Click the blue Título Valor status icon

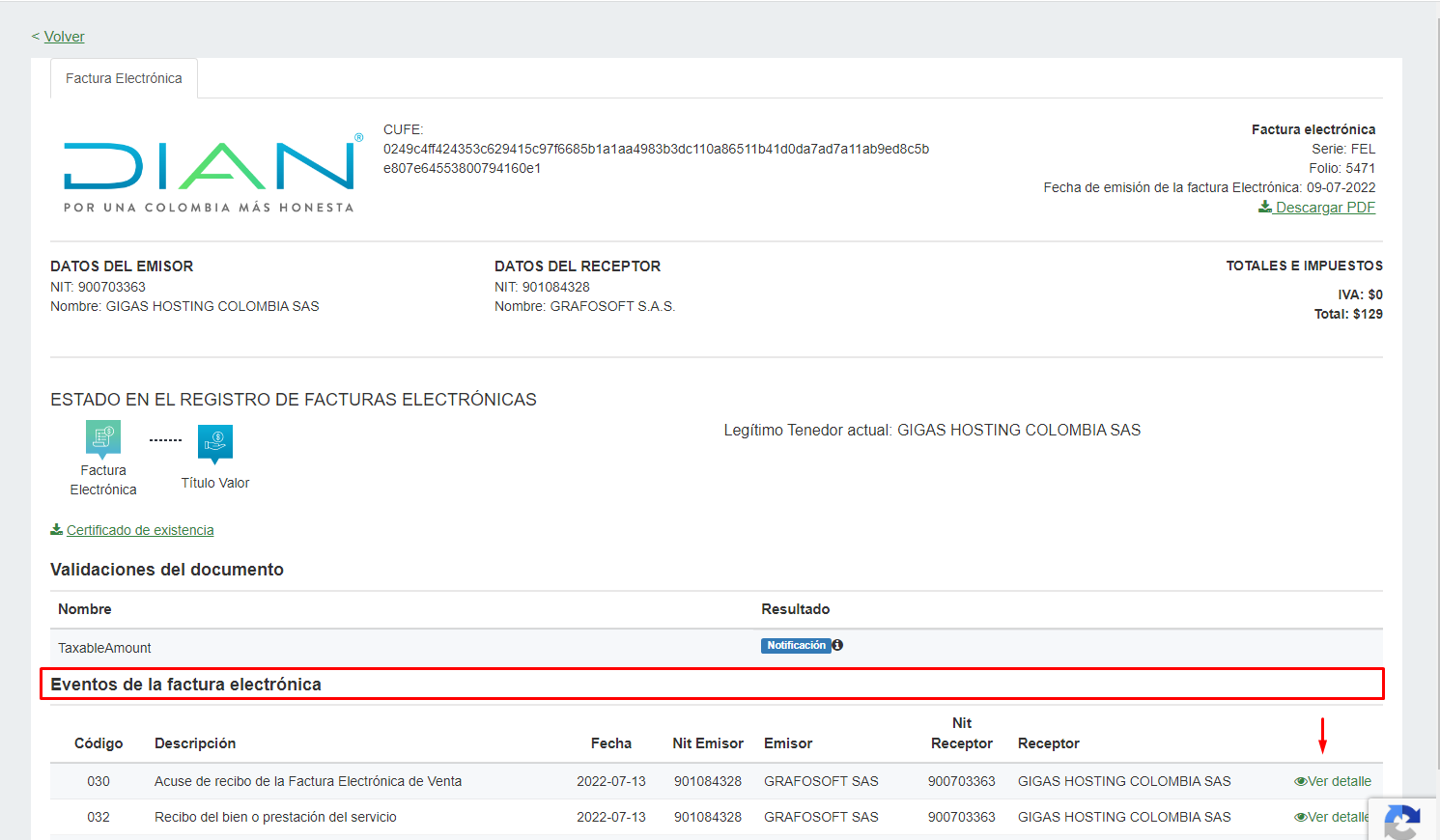[215, 442]
